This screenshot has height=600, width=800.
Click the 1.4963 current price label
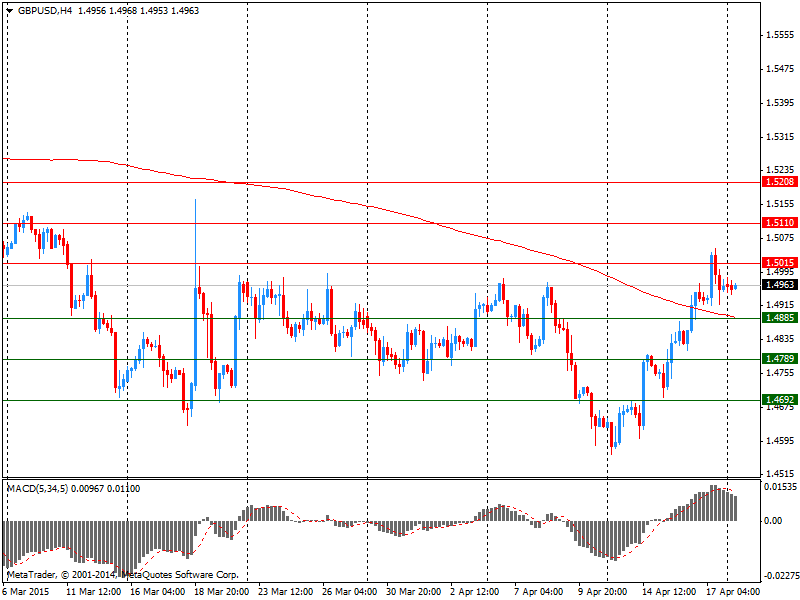tap(780, 285)
